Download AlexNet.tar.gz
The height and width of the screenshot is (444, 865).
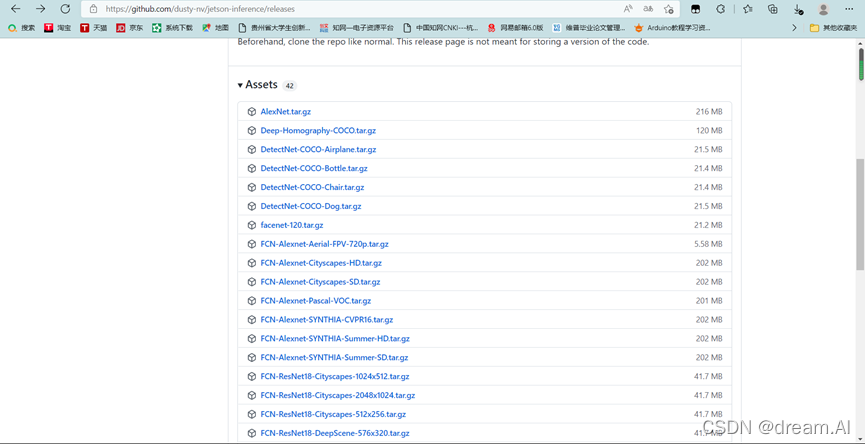[286, 111]
